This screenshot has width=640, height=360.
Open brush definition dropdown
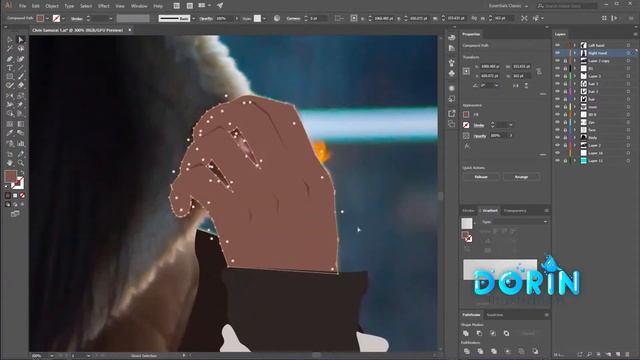click(193, 18)
